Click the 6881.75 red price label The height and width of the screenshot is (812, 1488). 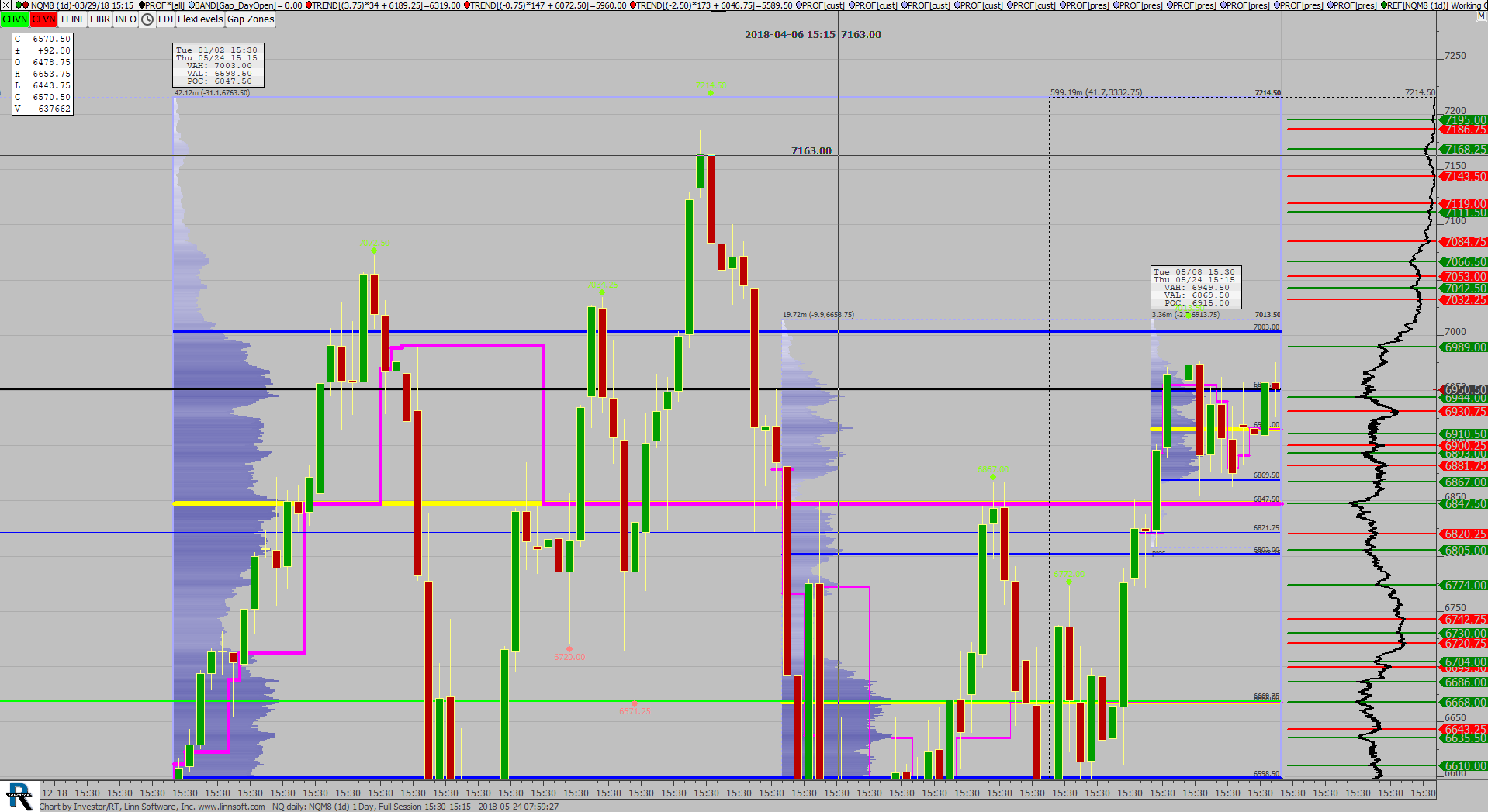click(1464, 466)
